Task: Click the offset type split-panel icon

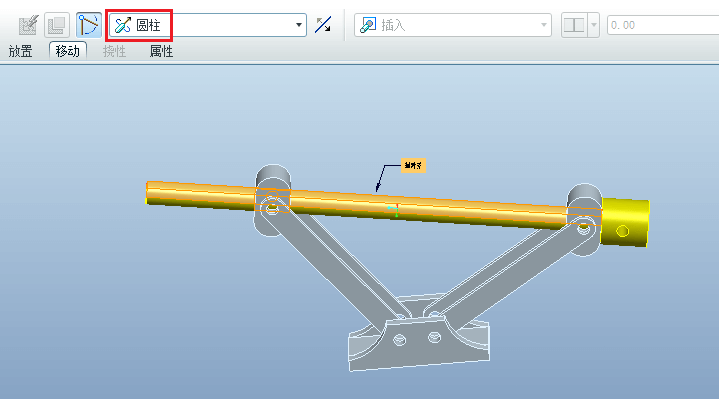Action: [574, 25]
